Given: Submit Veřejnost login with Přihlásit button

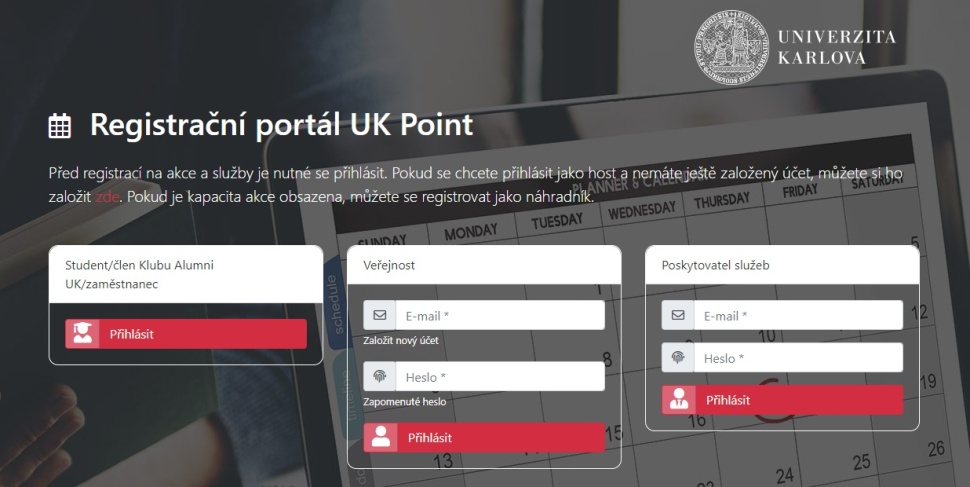Looking at the screenshot, I should (484, 437).
